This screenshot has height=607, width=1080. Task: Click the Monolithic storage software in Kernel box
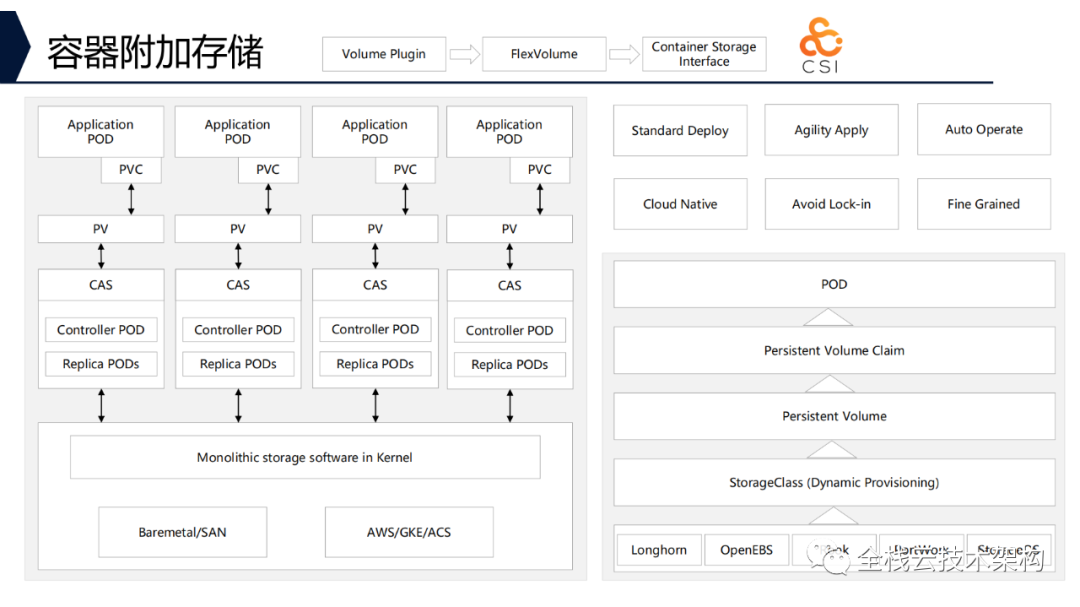(305, 457)
